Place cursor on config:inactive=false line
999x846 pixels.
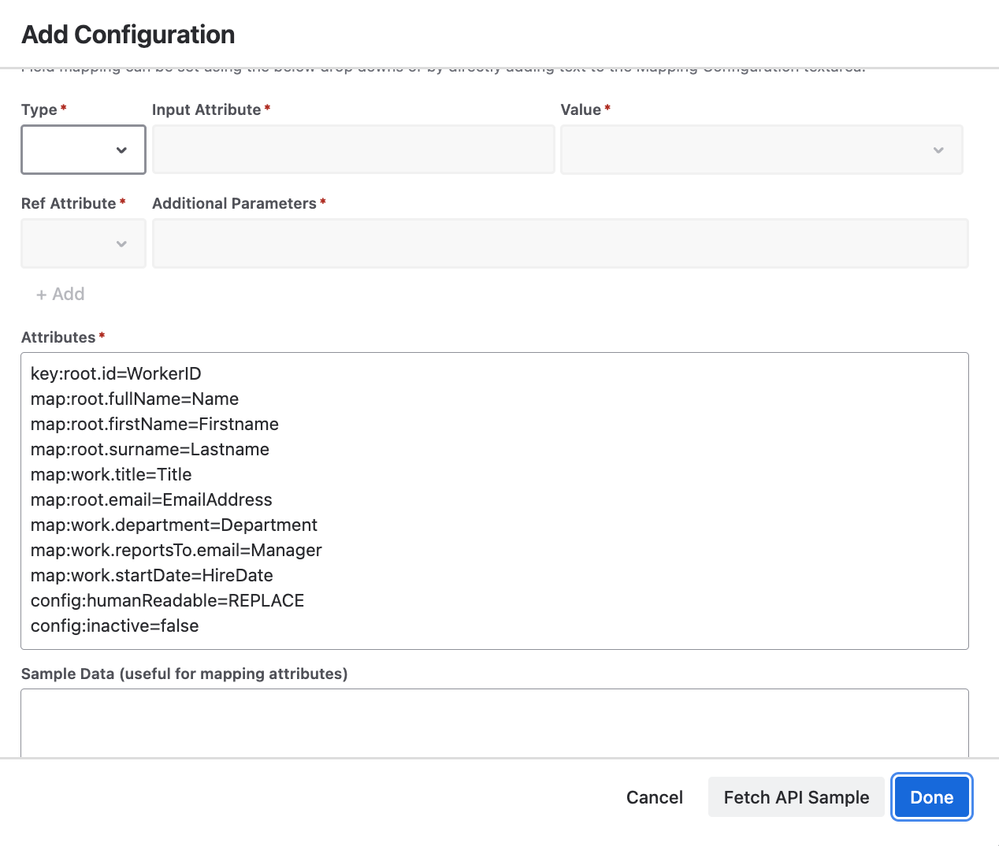pos(115,626)
